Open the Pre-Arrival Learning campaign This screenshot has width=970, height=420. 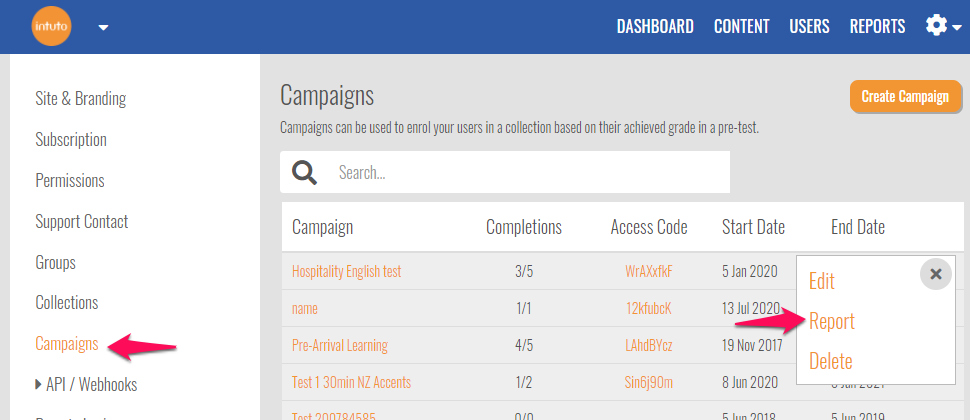pos(339,345)
